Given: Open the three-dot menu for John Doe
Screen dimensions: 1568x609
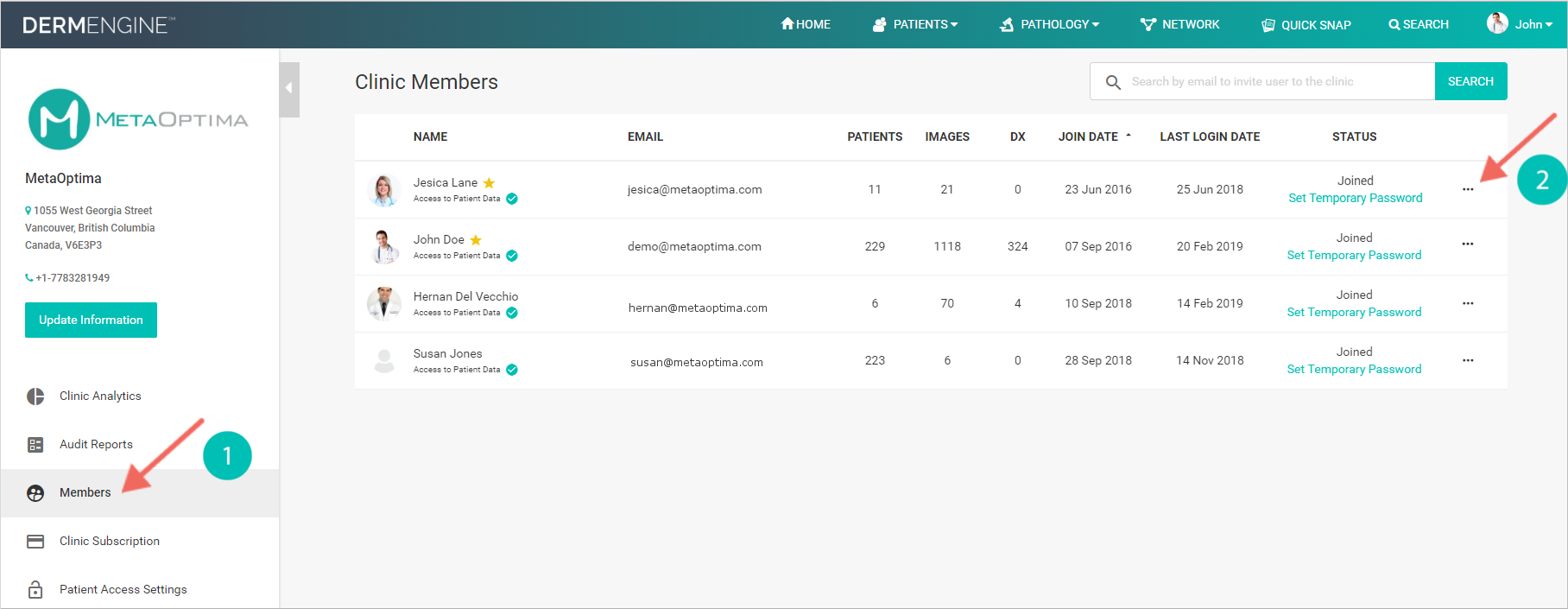Looking at the screenshot, I should pos(1468,244).
